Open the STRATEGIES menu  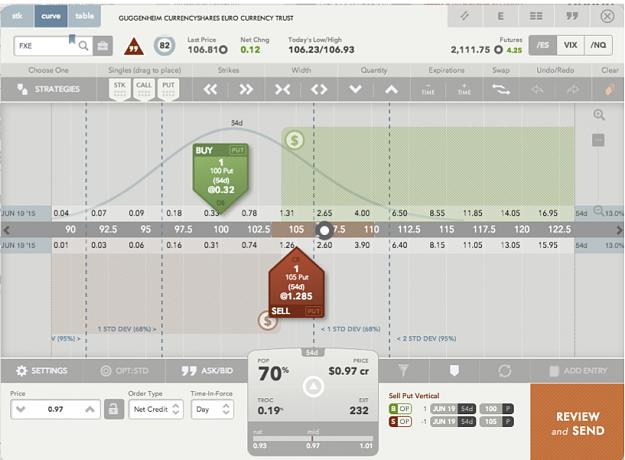49,89
